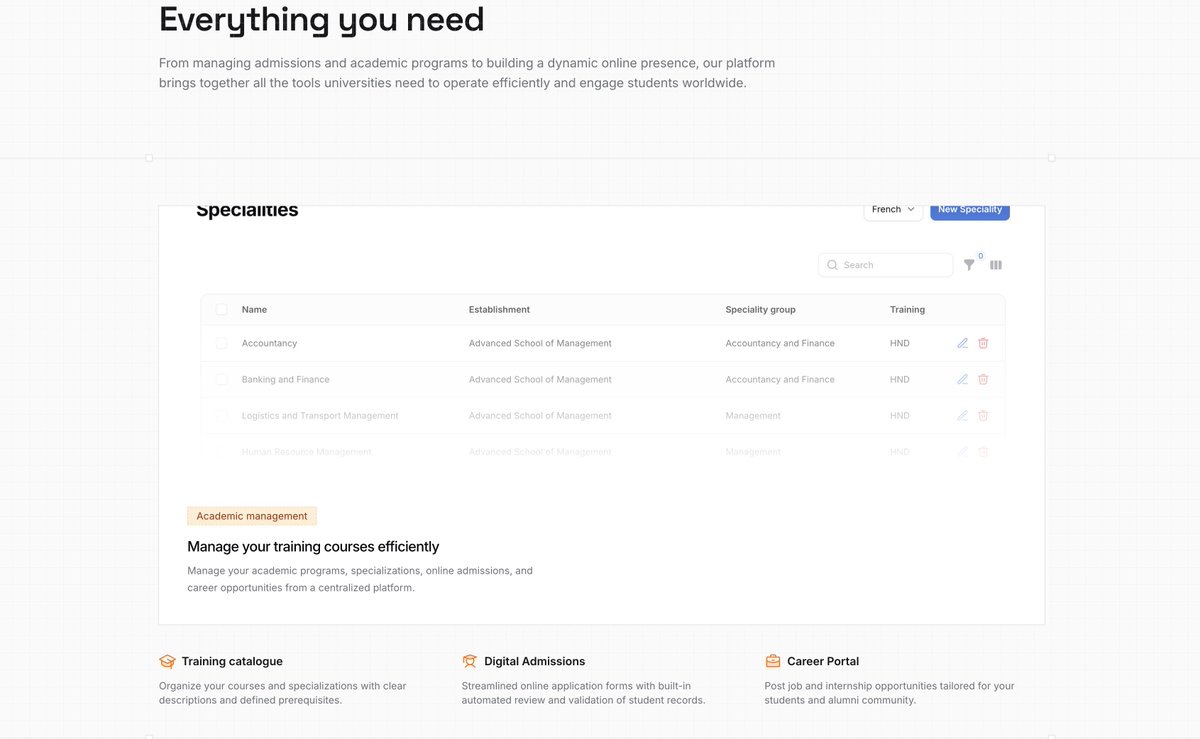This screenshot has width=1200, height=739.
Task: Delete the Logistics and Transport Management row
Action: click(x=983, y=415)
